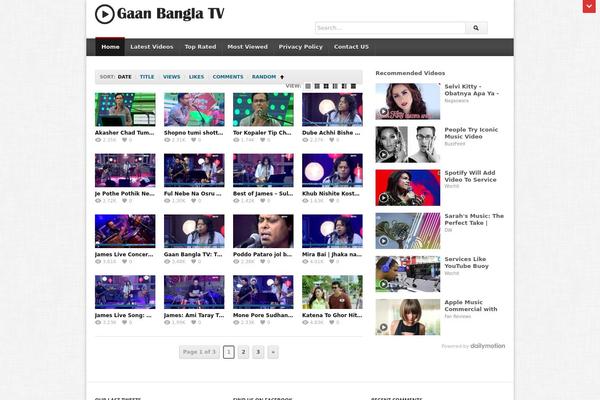Click the Mone Pore Sudhan video title
Viewport: 600px width, 400px height.
pyautogui.click(x=263, y=315)
